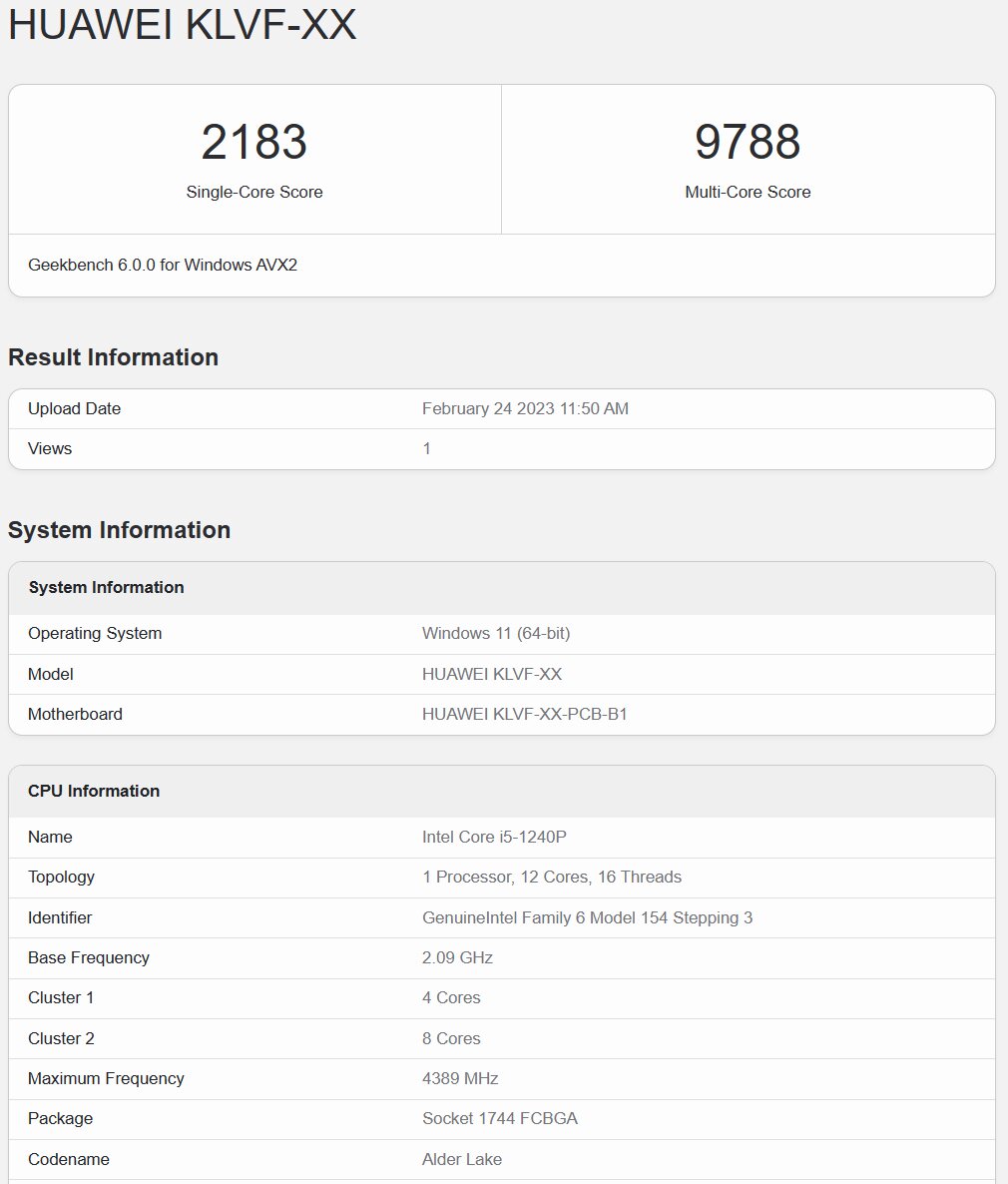The width and height of the screenshot is (1008, 1184).
Task: Click the Views row label
Action: (x=50, y=448)
